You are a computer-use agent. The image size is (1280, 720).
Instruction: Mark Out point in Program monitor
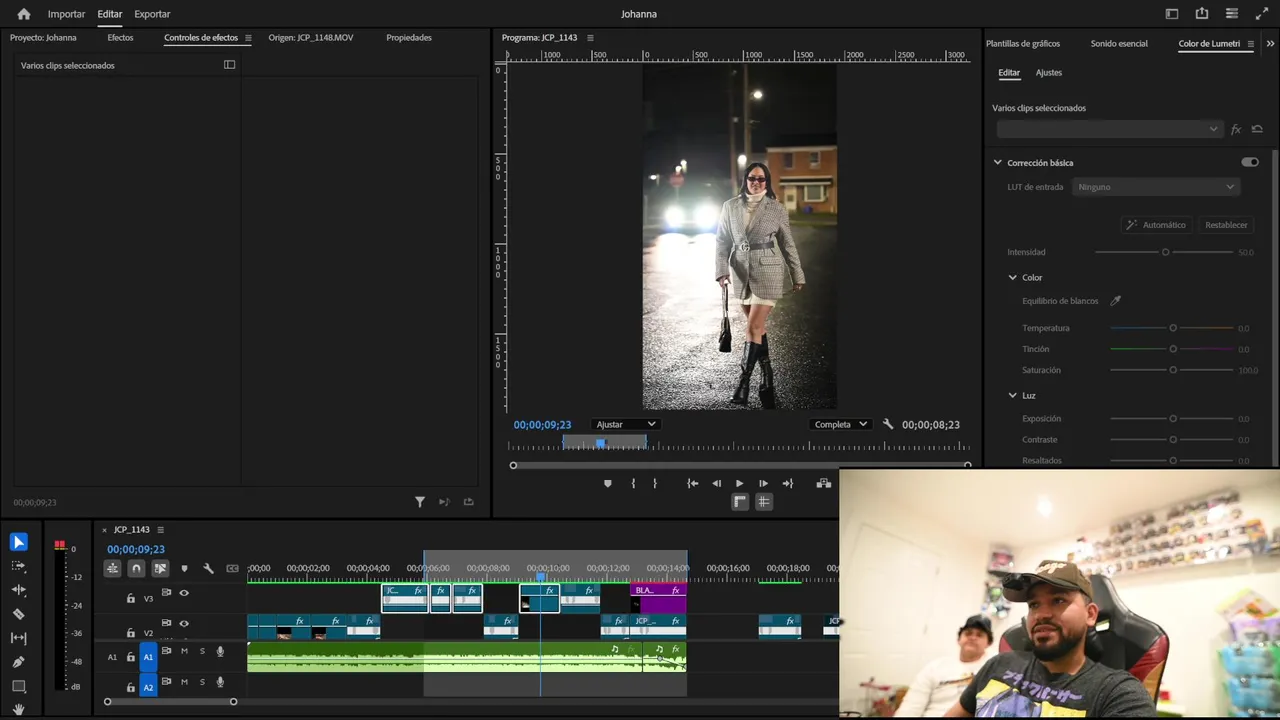pyautogui.click(x=655, y=483)
